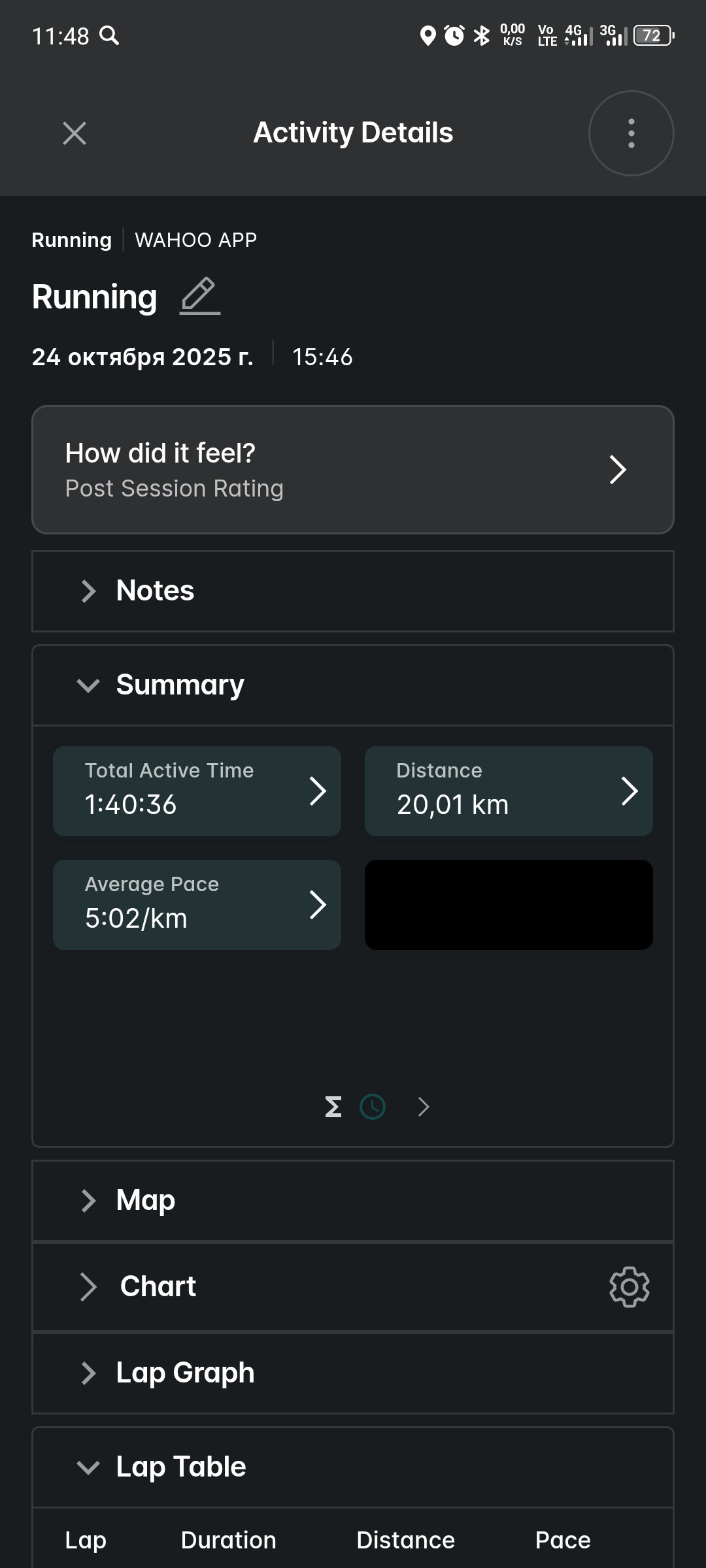Viewport: 706px width, 1568px height.
Task: Tap the search icon in the status bar
Action: (109, 35)
